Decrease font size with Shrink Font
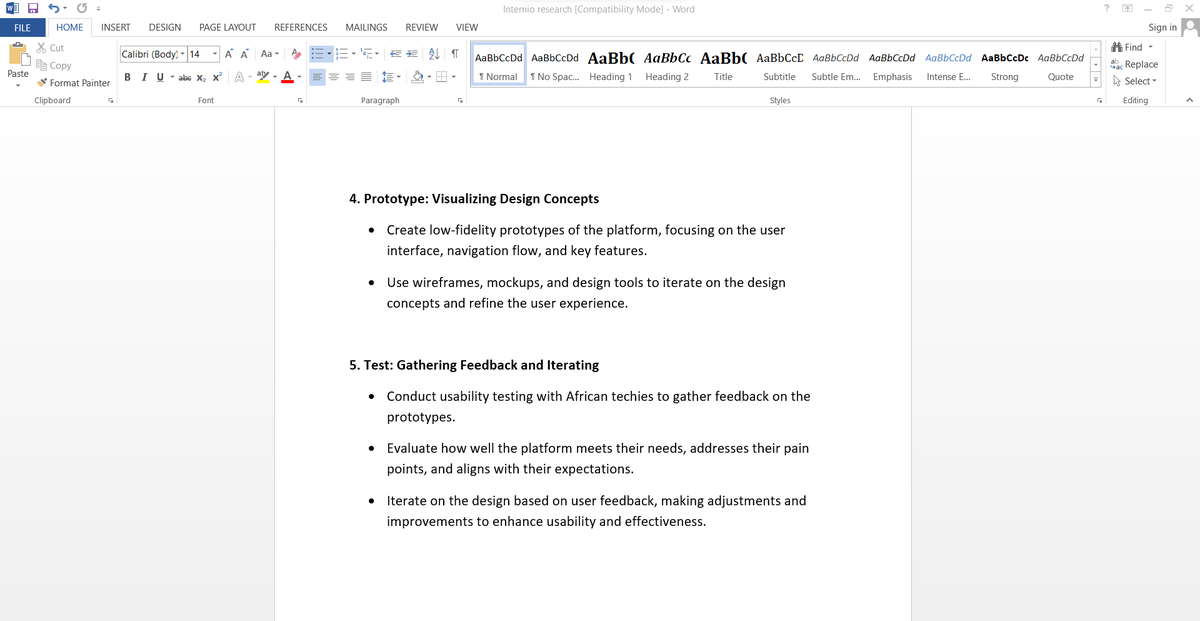The width and height of the screenshot is (1200, 621). (x=246, y=54)
